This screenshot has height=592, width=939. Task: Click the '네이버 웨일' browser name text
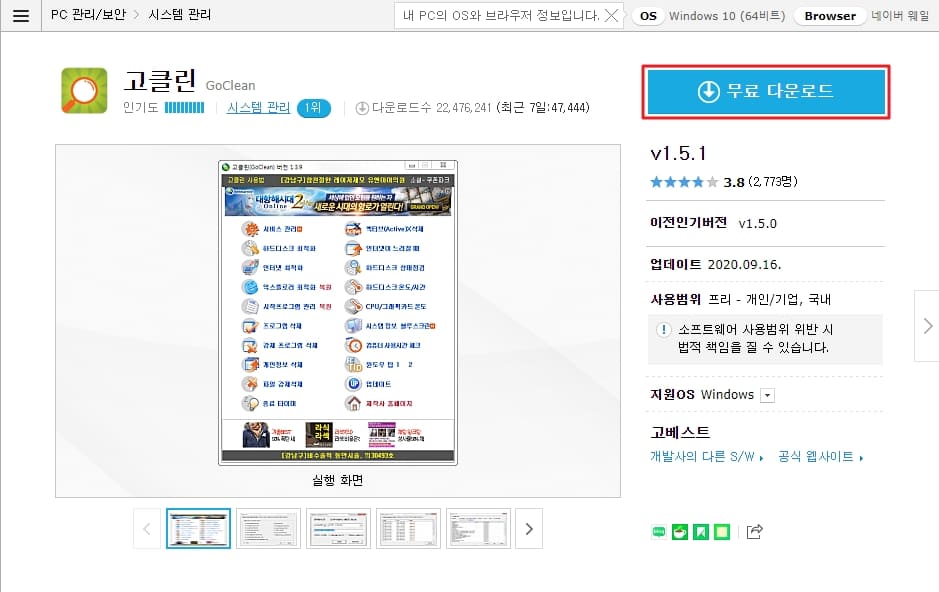900,16
